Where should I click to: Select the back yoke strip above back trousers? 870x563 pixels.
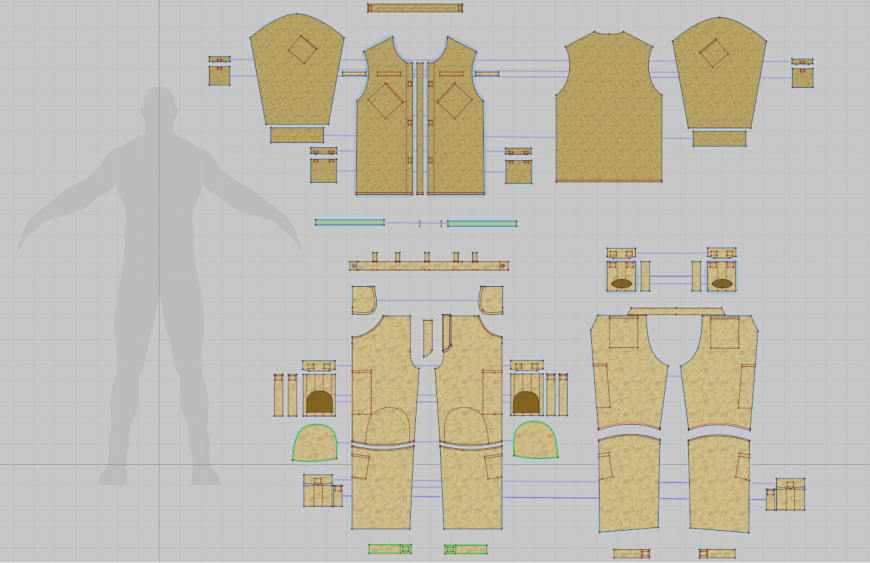click(676, 311)
